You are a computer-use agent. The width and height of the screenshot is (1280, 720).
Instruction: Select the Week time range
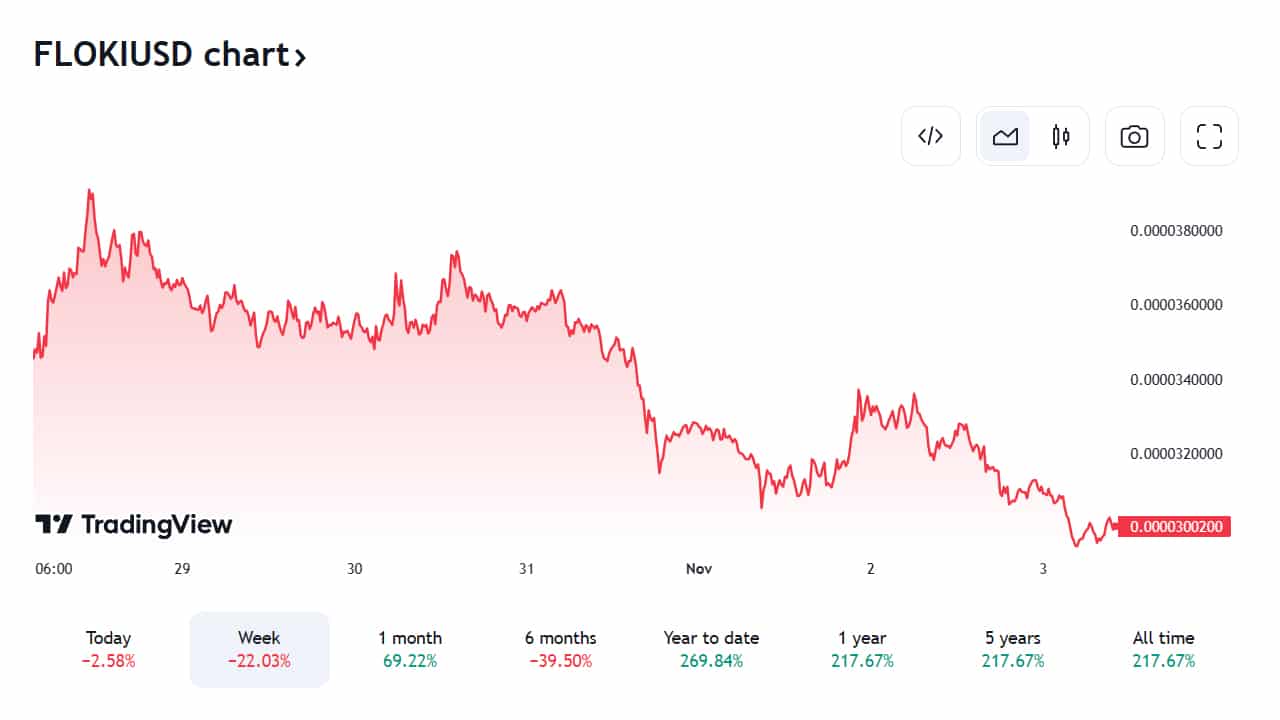[x=259, y=648]
